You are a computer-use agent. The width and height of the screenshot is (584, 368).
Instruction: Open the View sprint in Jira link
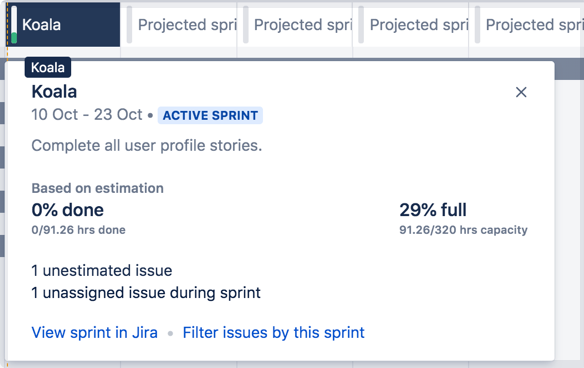pos(95,332)
